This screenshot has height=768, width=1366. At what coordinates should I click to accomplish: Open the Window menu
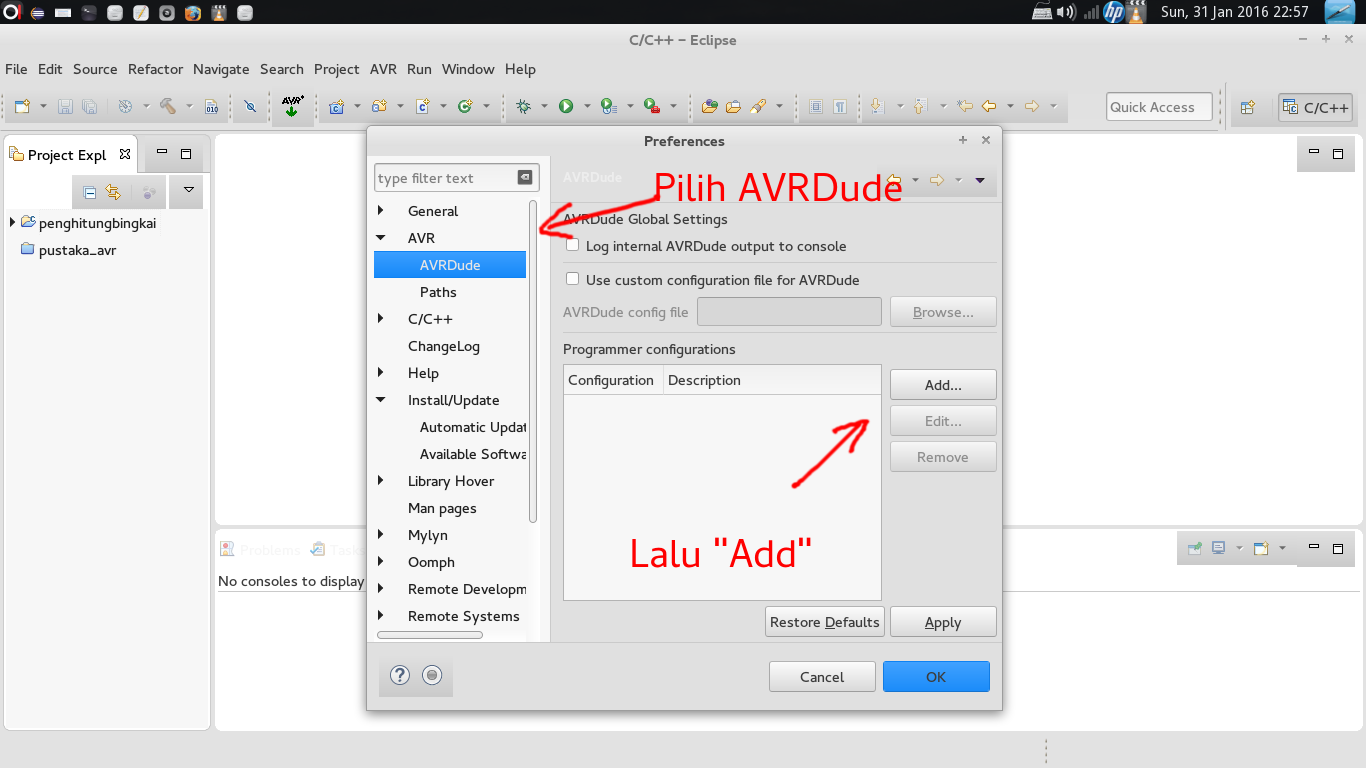coord(468,69)
